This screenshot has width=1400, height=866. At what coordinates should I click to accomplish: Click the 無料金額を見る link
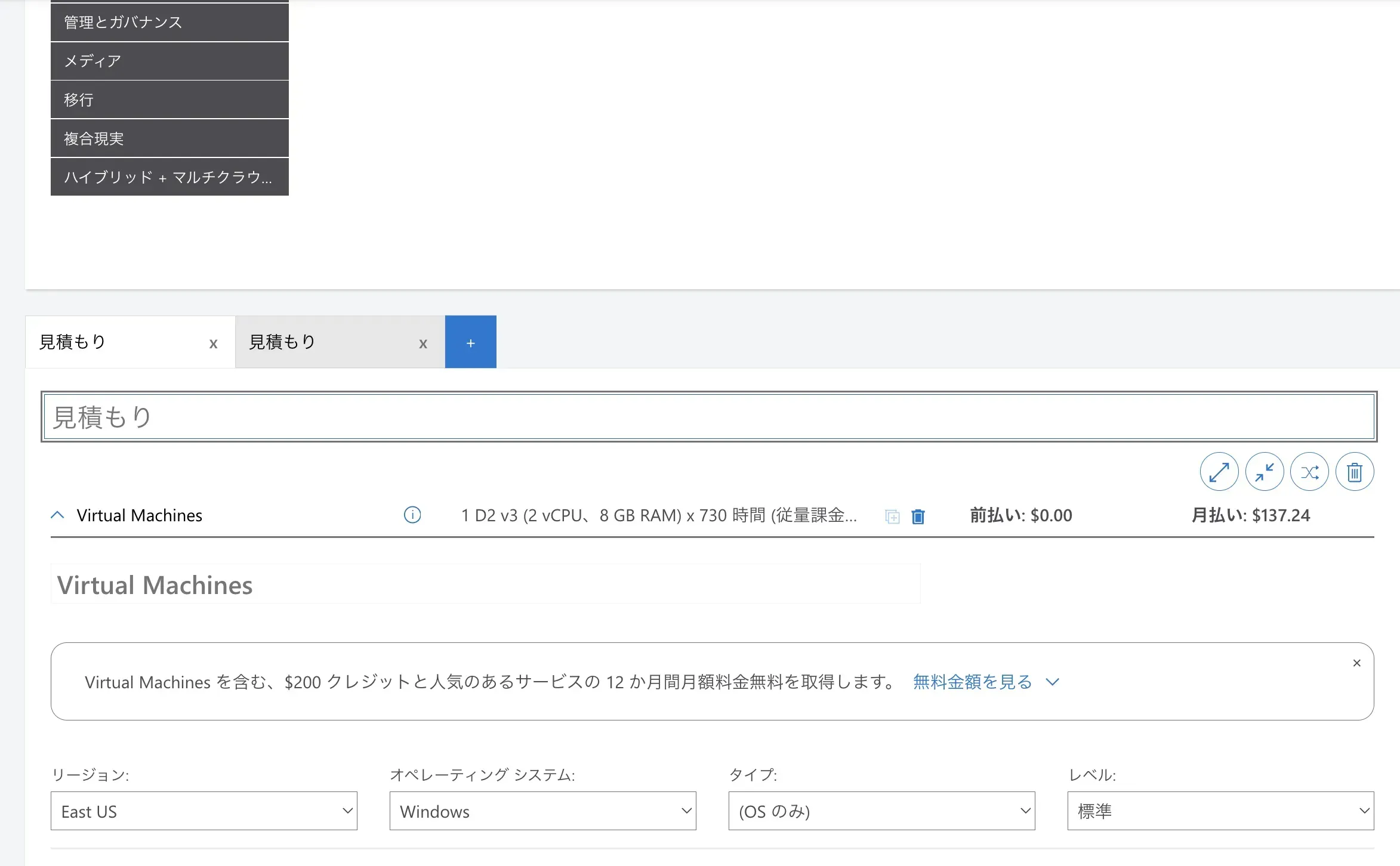(x=972, y=682)
